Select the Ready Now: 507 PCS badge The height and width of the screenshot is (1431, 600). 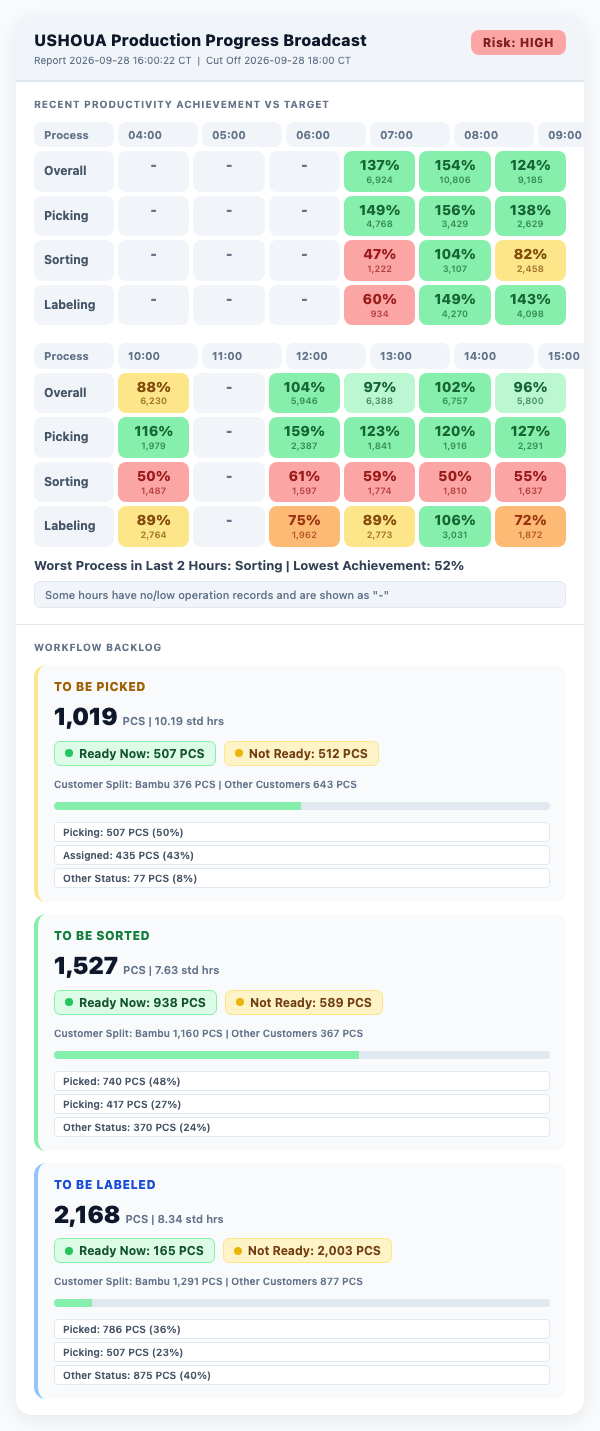click(136, 753)
